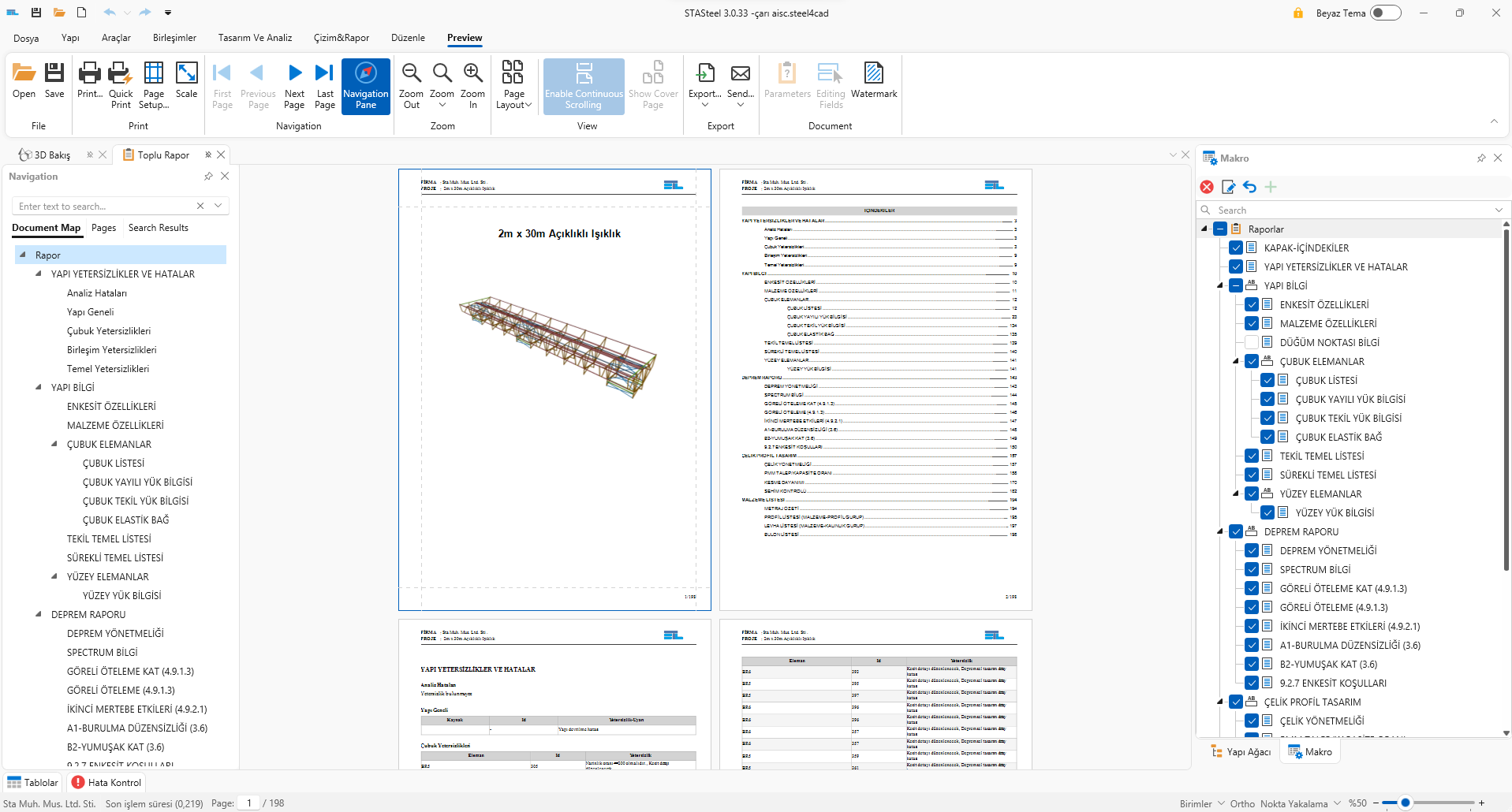Screen dimensions: 1512x812
Task: Open the Çizim&Rapor menu tab
Action: point(341,38)
